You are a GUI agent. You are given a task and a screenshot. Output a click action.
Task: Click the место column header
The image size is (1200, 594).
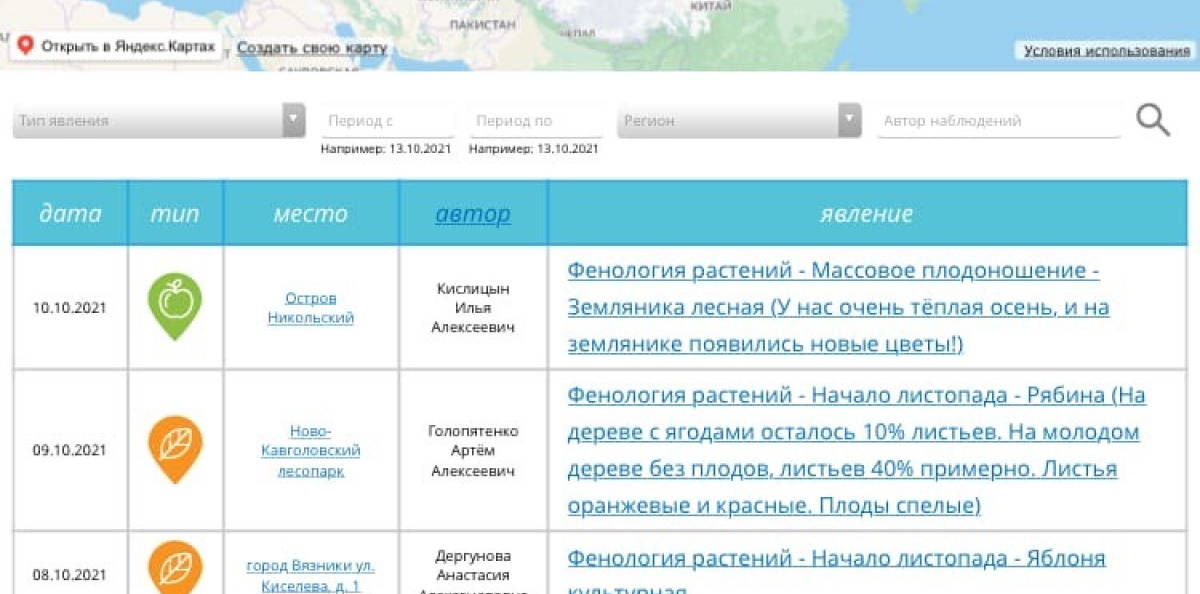(311, 213)
